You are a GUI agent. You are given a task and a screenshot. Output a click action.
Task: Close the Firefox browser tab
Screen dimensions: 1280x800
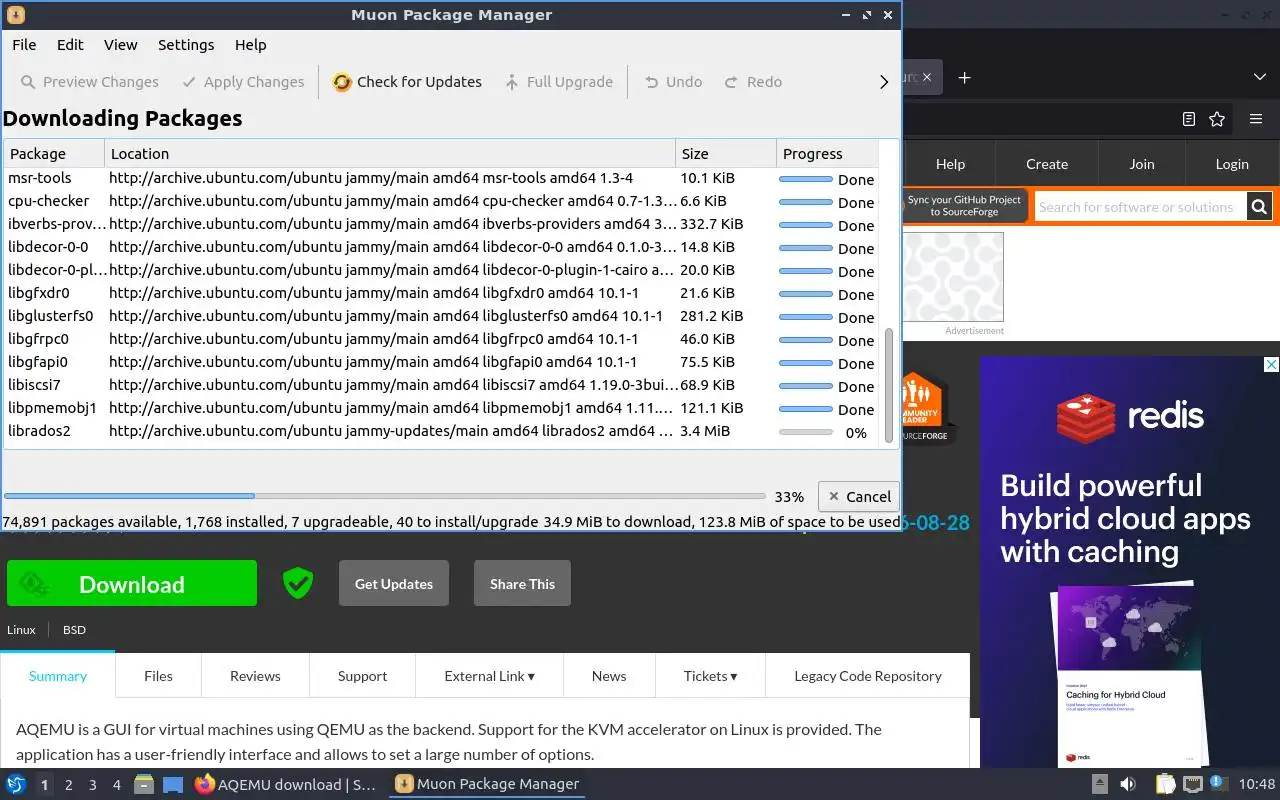(x=927, y=77)
